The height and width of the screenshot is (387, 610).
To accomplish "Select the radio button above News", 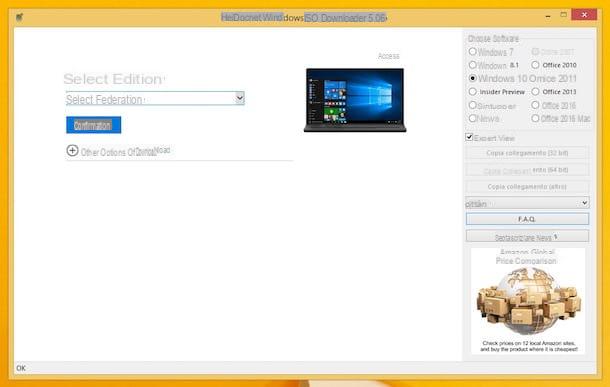I will pos(472,105).
